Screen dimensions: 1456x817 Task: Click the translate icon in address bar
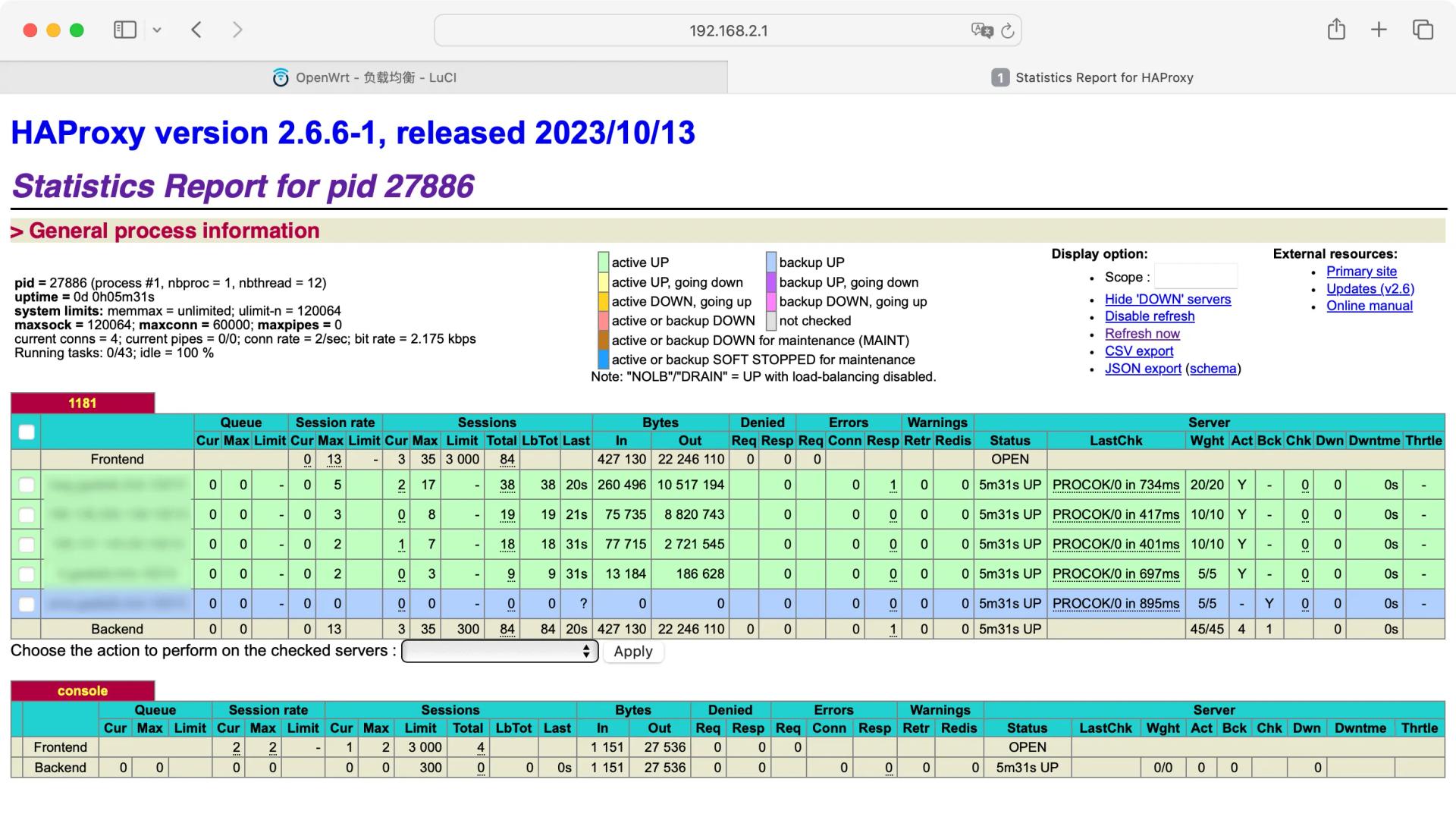tap(981, 30)
